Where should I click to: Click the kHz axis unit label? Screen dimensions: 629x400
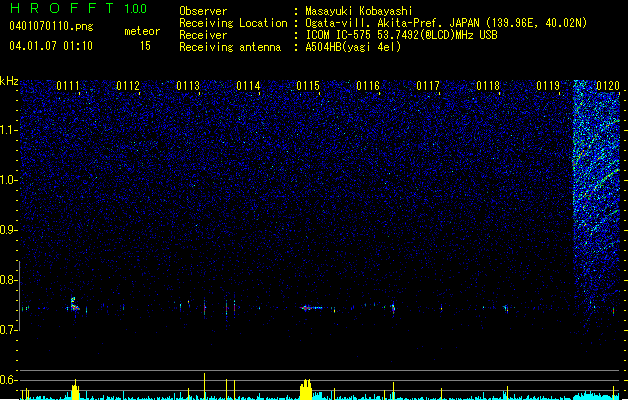pos(9,81)
